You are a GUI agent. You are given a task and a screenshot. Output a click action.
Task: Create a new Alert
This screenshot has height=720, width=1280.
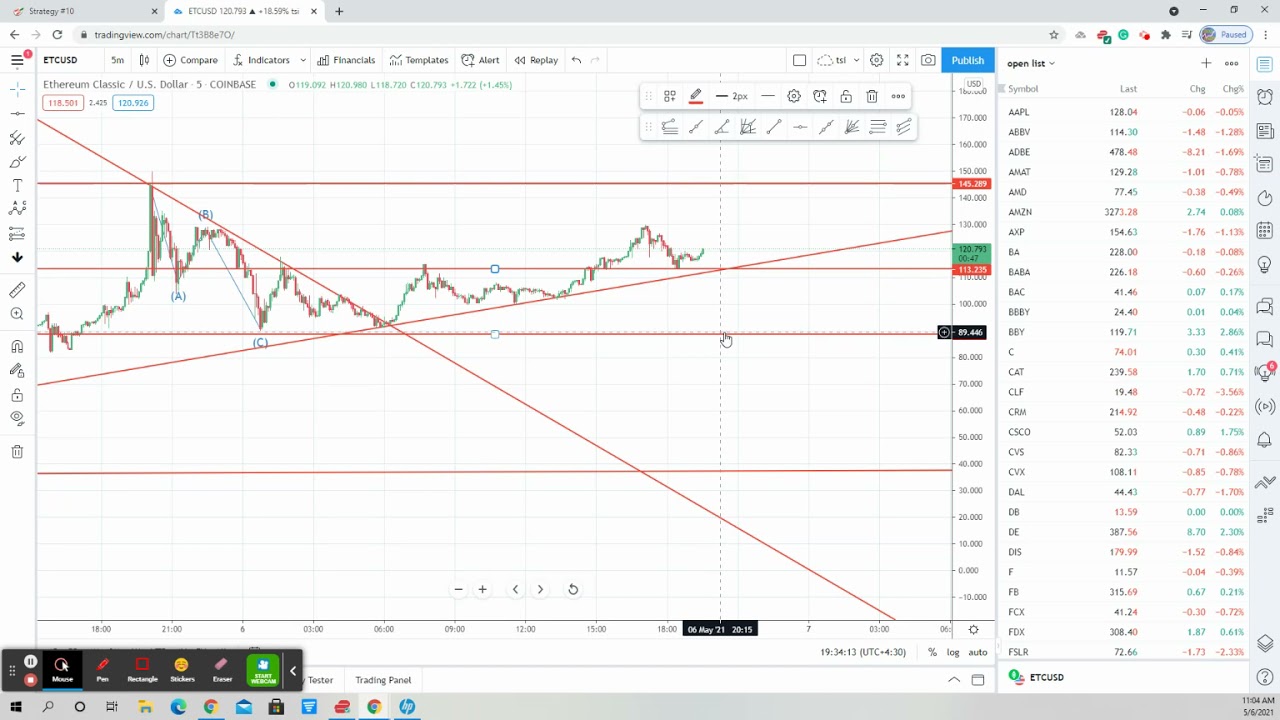480,60
